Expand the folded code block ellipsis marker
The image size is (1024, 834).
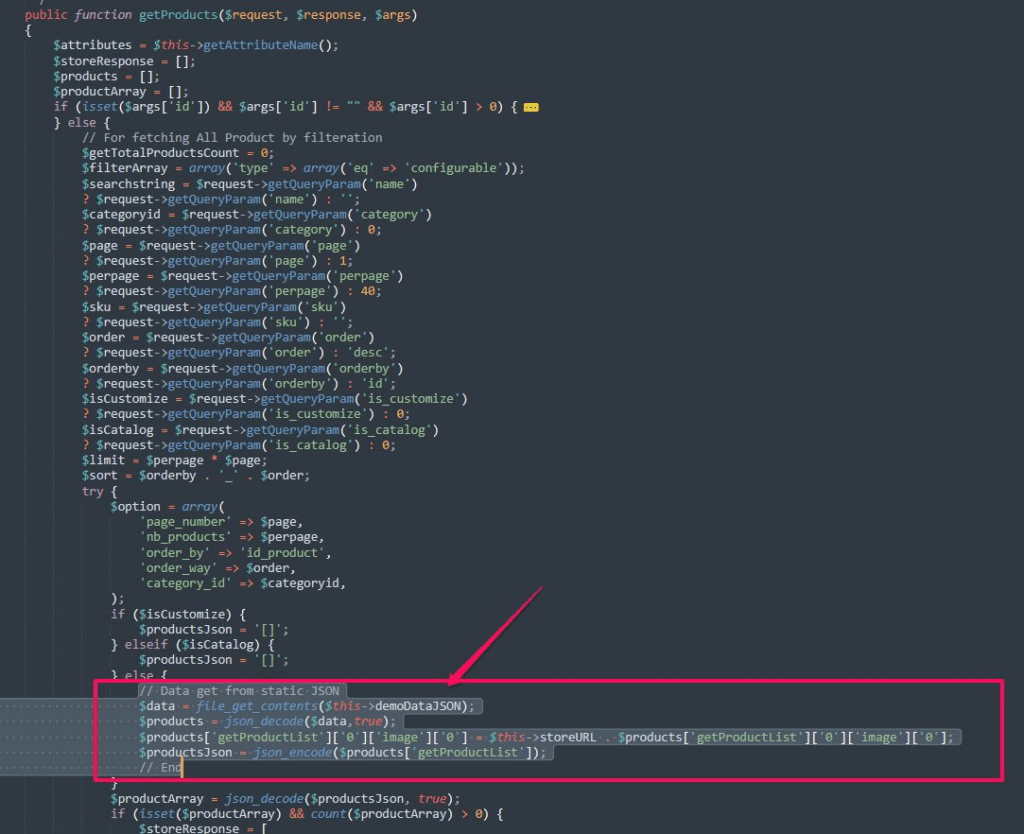pyautogui.click(x=531, y=107)
